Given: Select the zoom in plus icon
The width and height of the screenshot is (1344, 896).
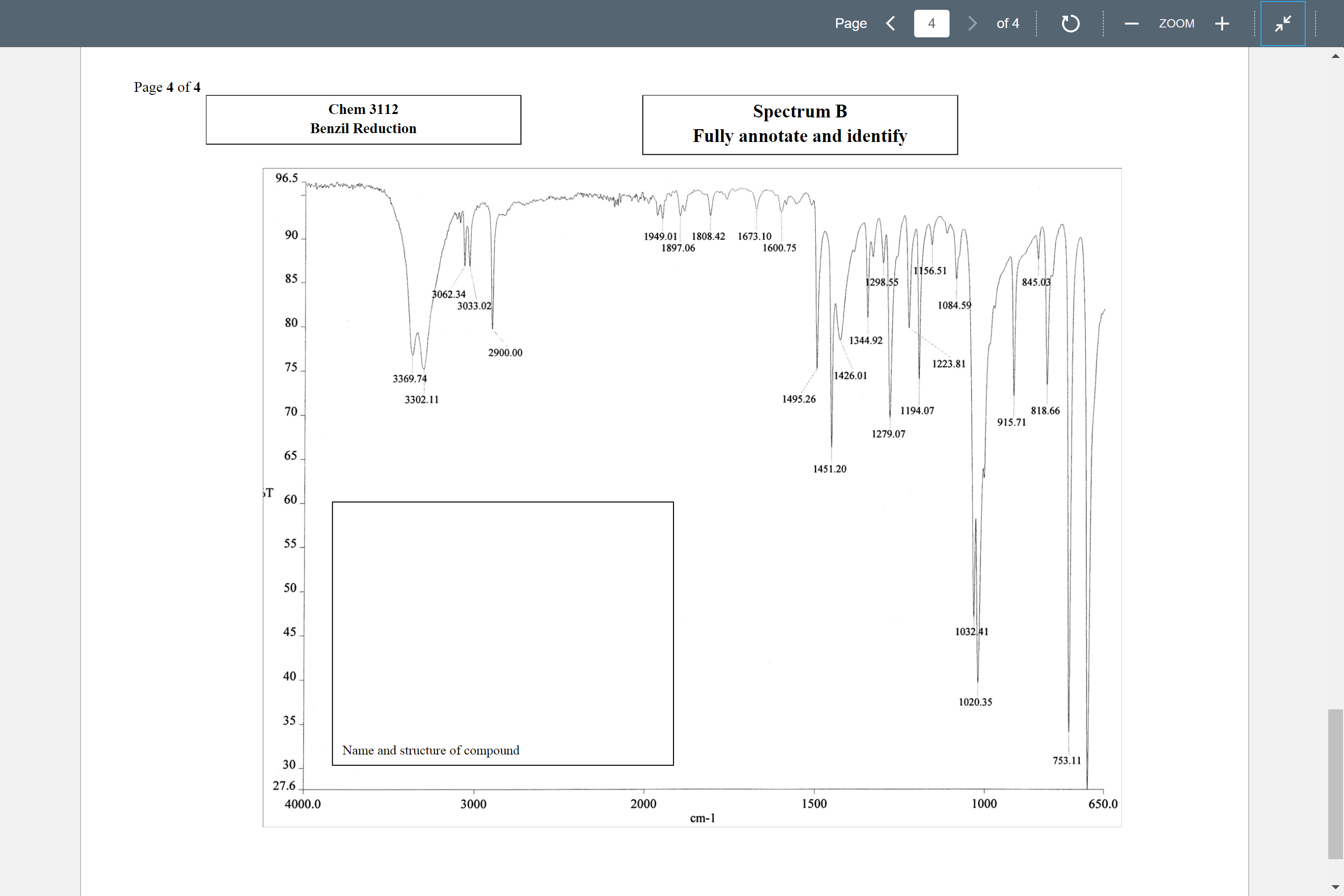Looking at the screenshot, I should click(x=1222, y=24).
